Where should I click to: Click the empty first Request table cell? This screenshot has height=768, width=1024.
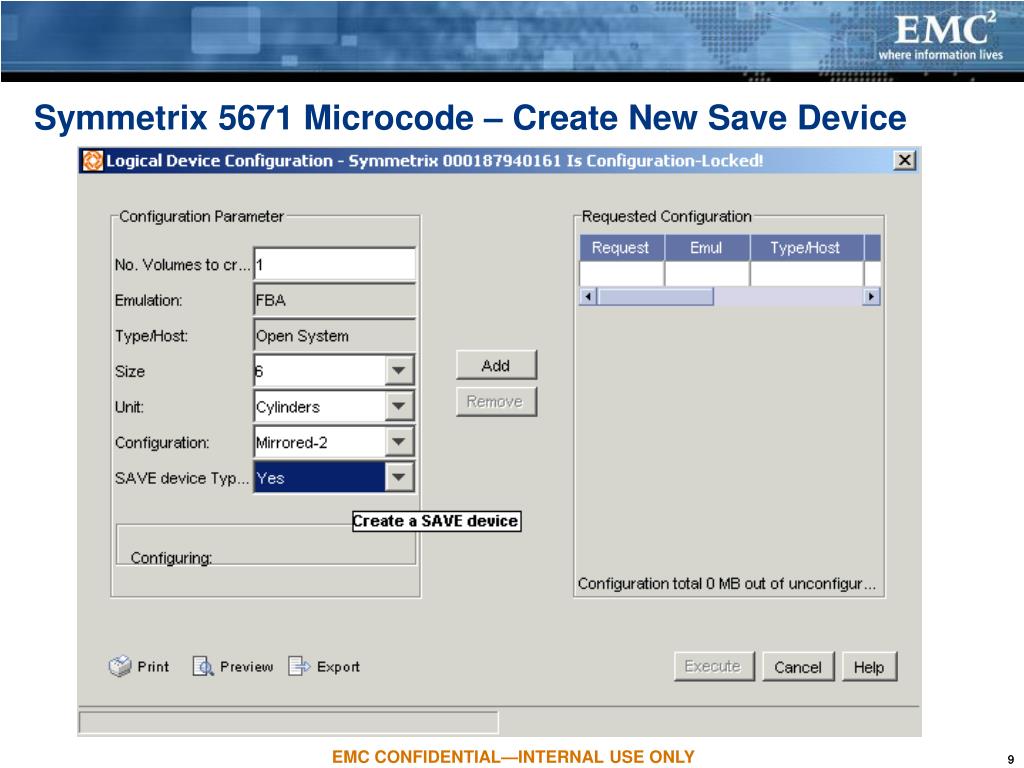(622, 274)
